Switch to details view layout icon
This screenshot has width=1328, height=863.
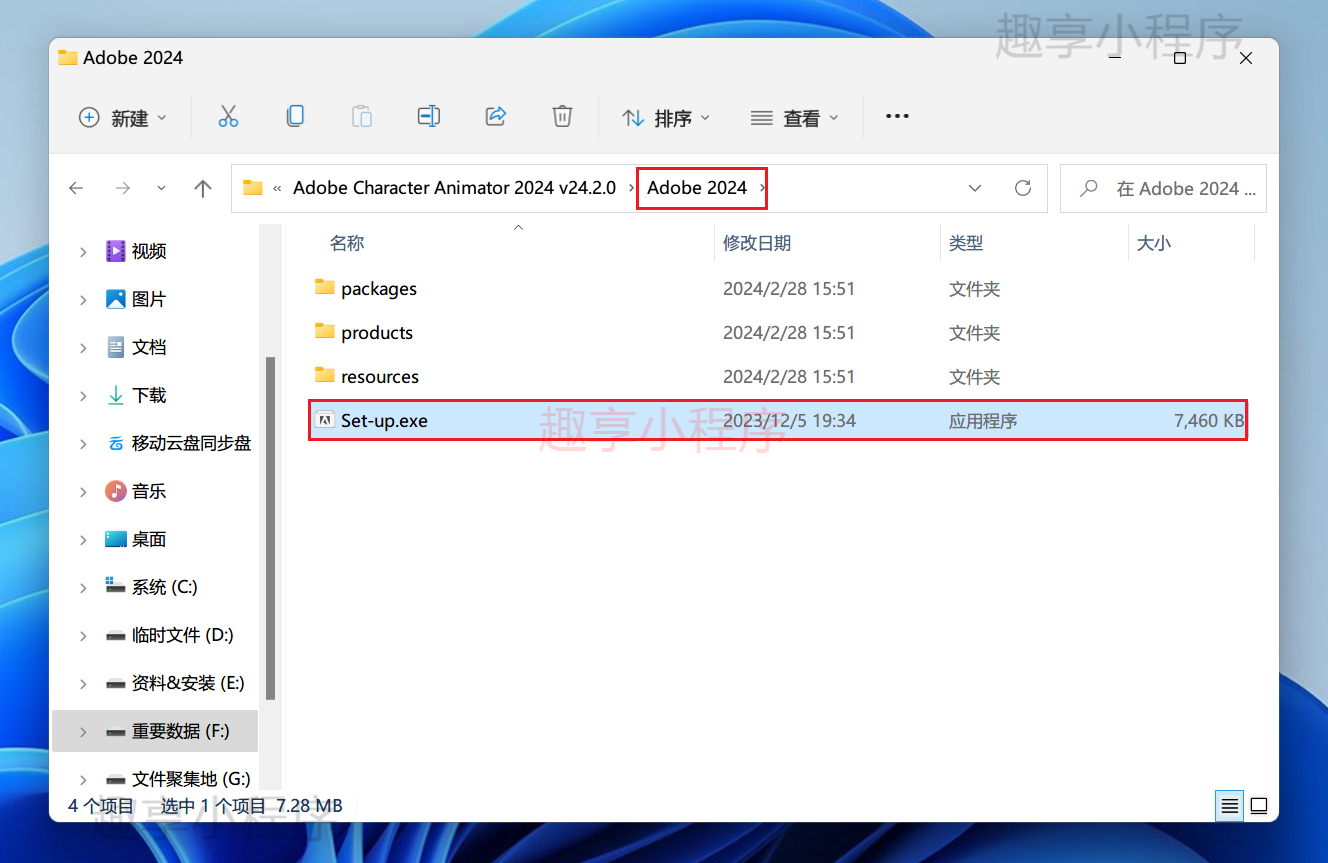tap(1230, 805)
